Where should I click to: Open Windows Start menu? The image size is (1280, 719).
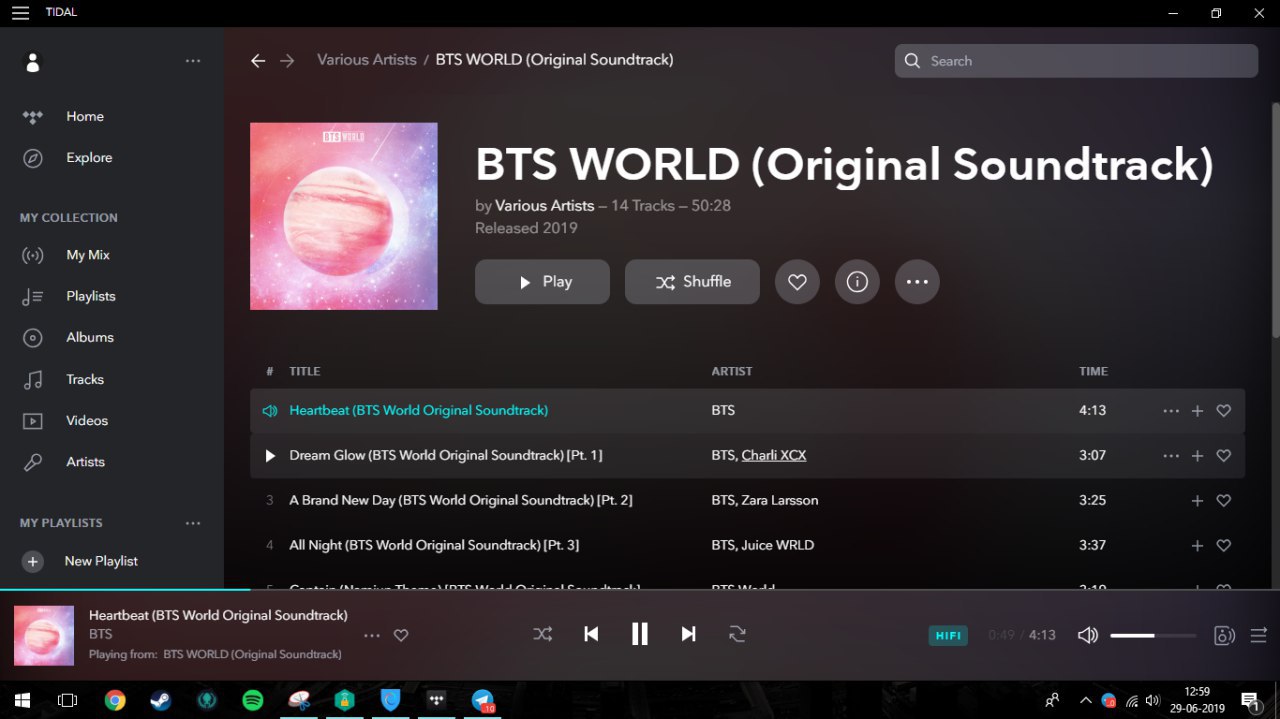pyautogui.click(x=21, y=701)
